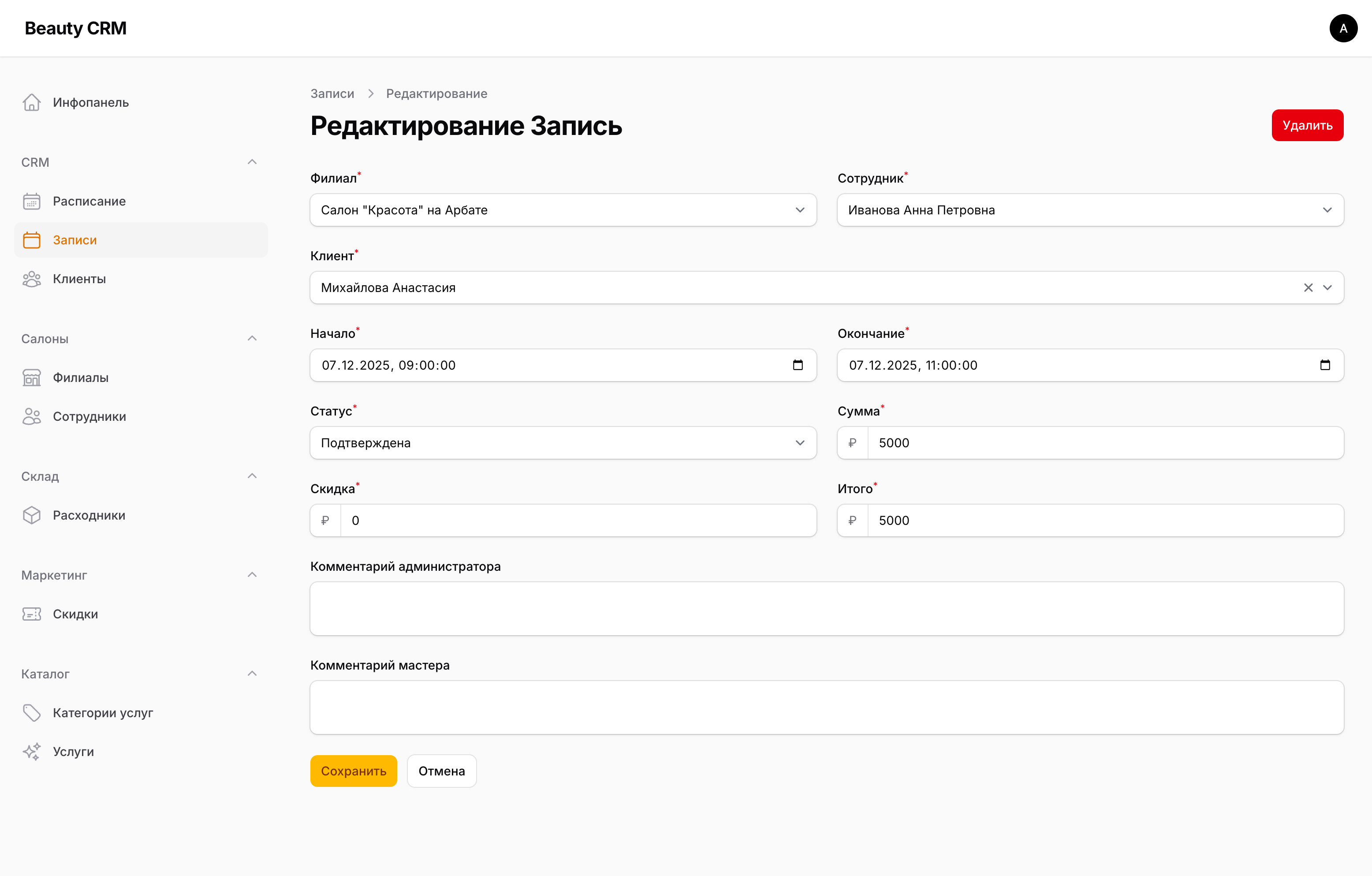
Task: Click the Сохранить button
Action: [x=353, y=771]
